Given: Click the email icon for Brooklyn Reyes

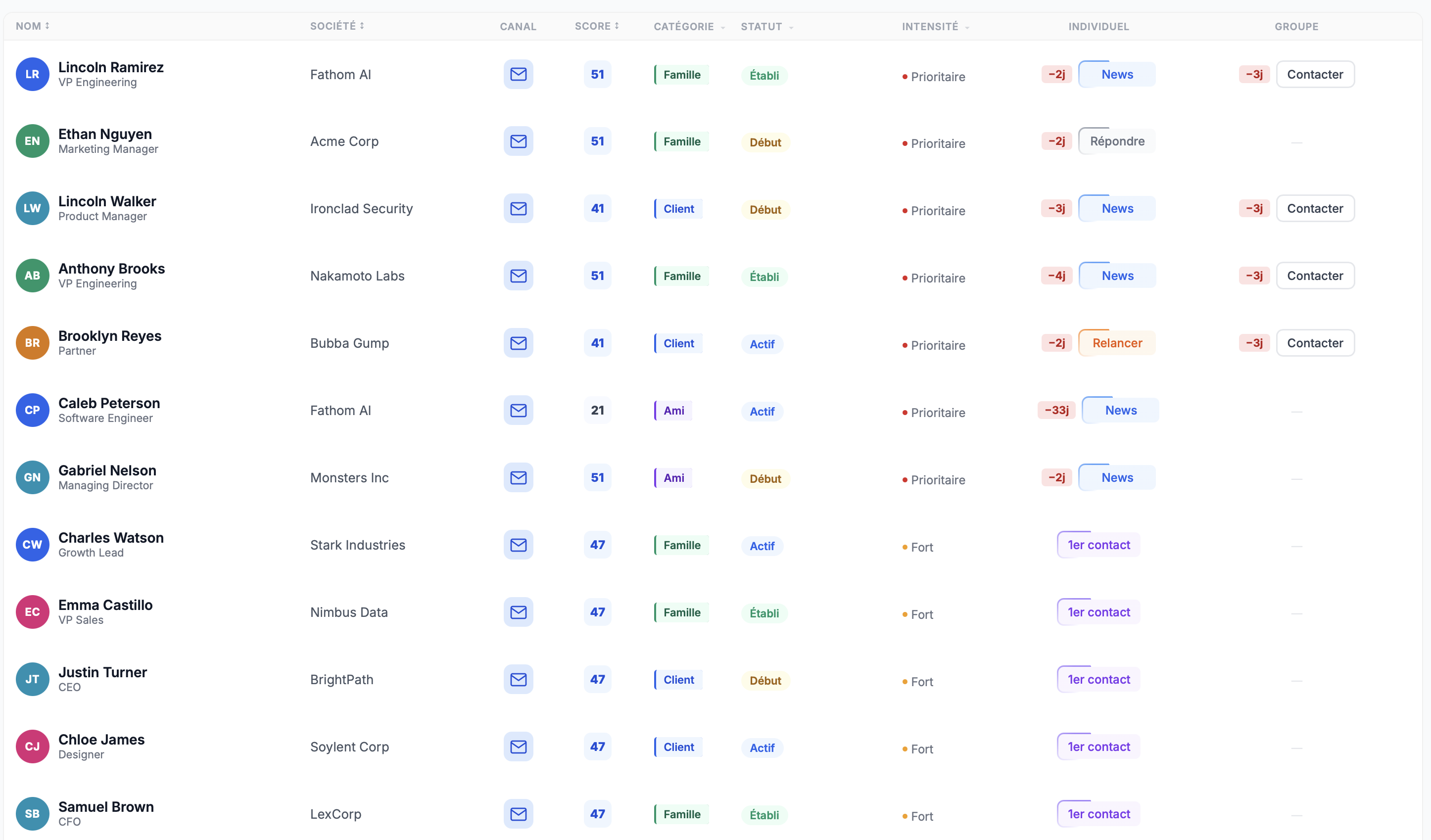Looking at the screenshot, I should [x=518, y=343].
